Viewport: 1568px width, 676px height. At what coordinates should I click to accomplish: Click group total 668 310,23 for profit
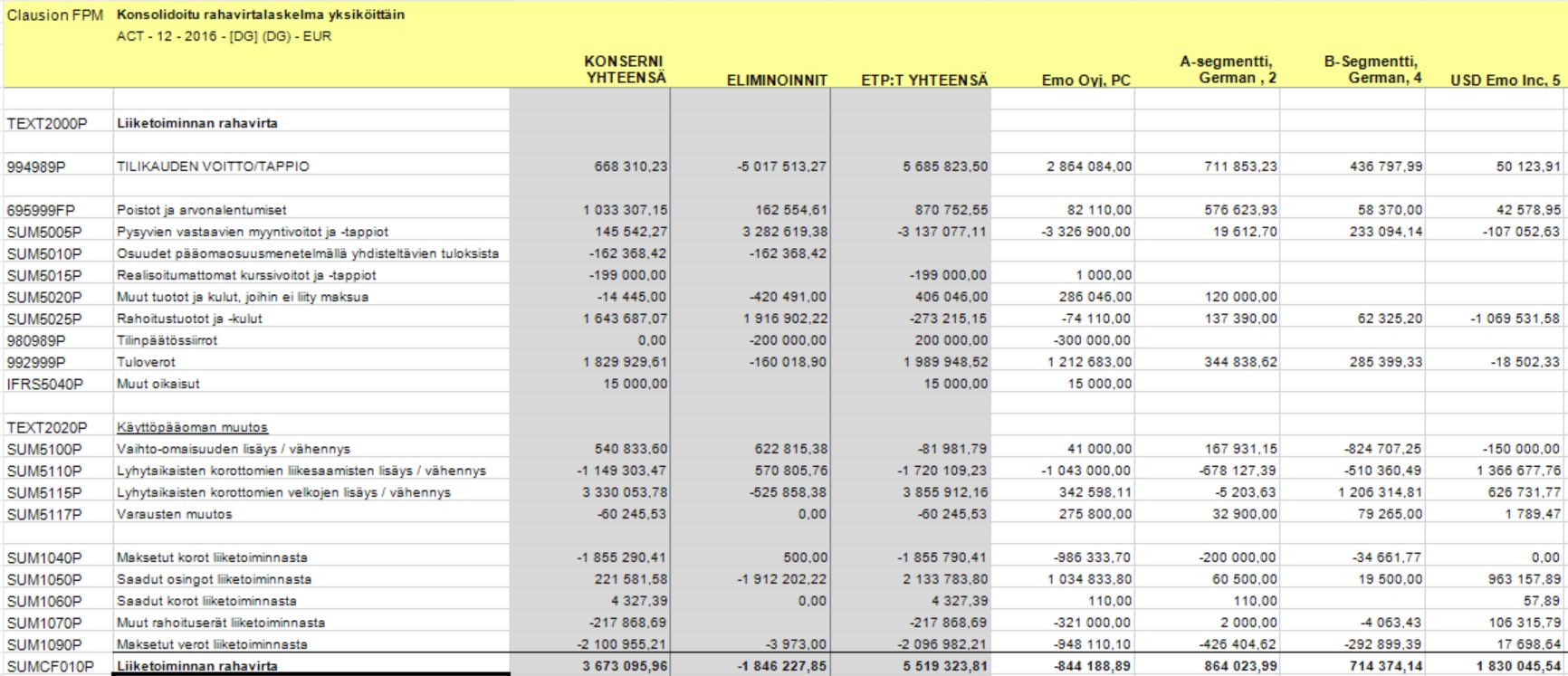tap(631, 167)
